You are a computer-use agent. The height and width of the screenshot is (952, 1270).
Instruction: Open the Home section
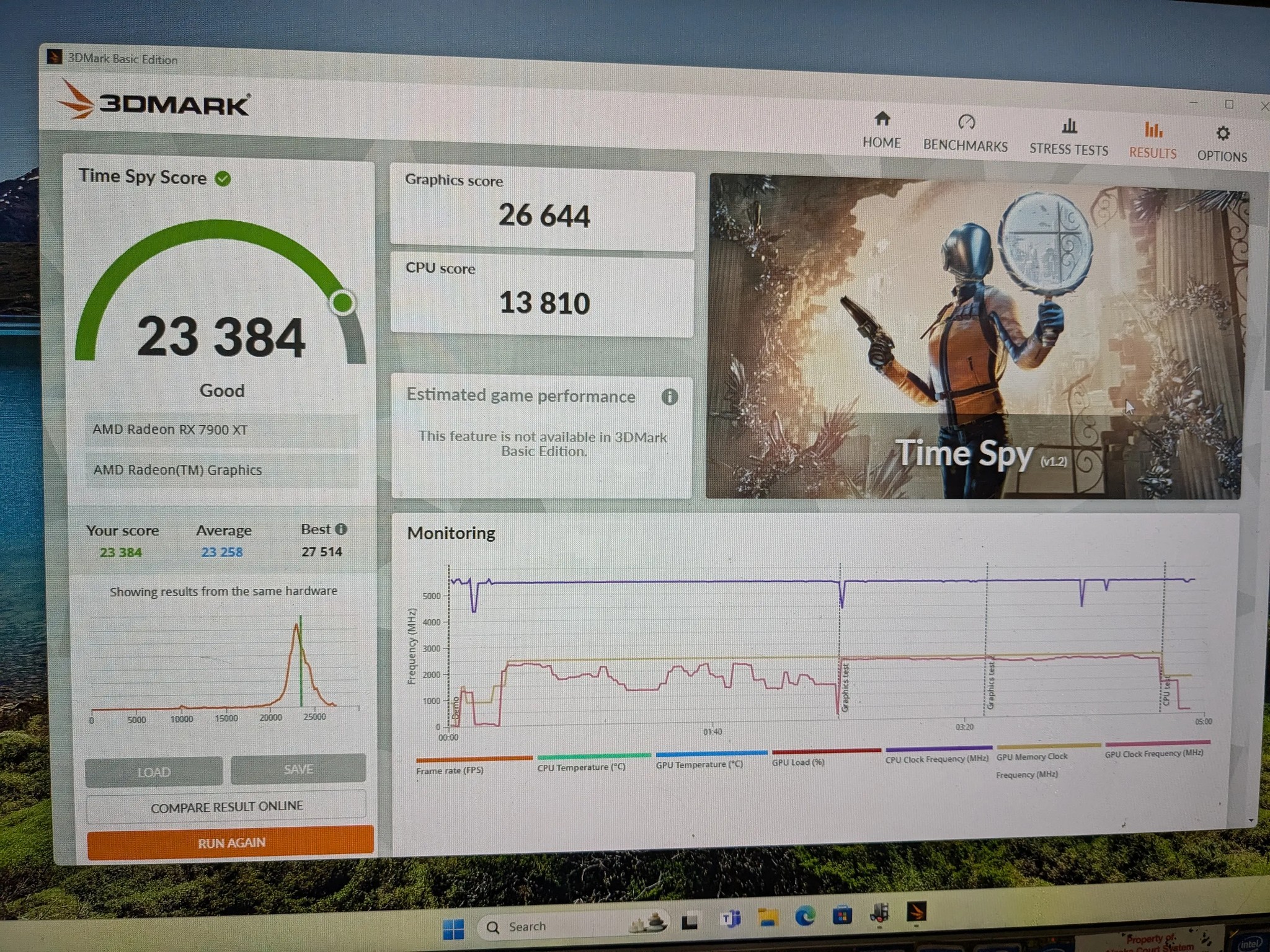coord(881,130)
